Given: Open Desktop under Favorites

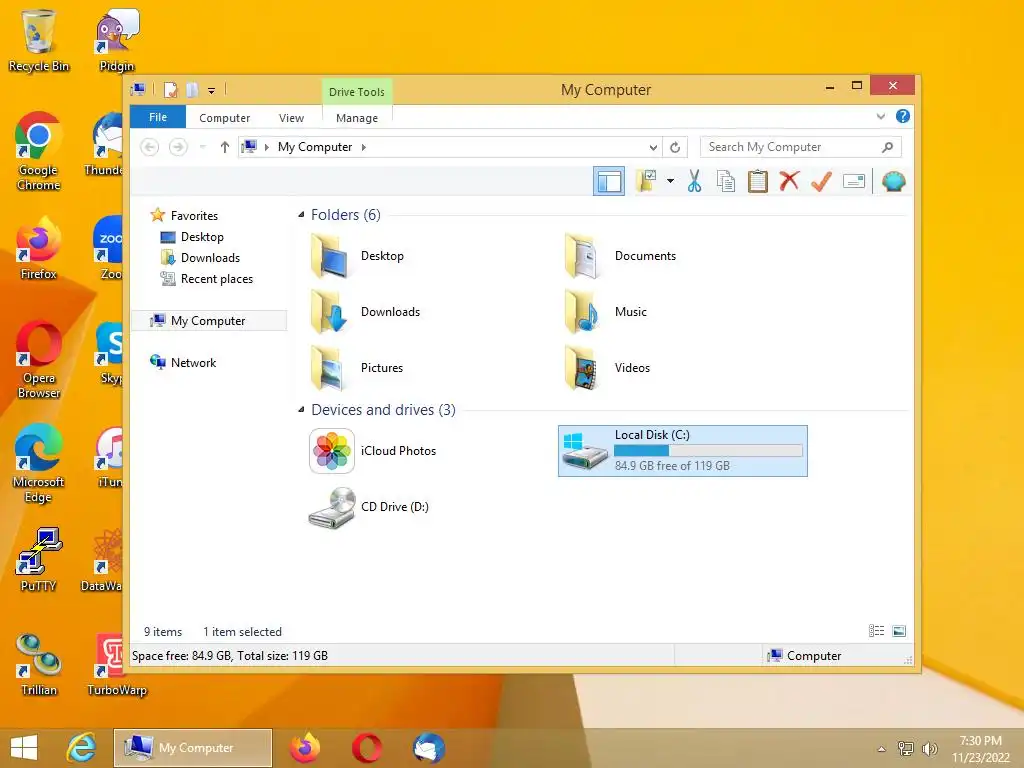Looking at the screenshot, I should pos(202,236).
